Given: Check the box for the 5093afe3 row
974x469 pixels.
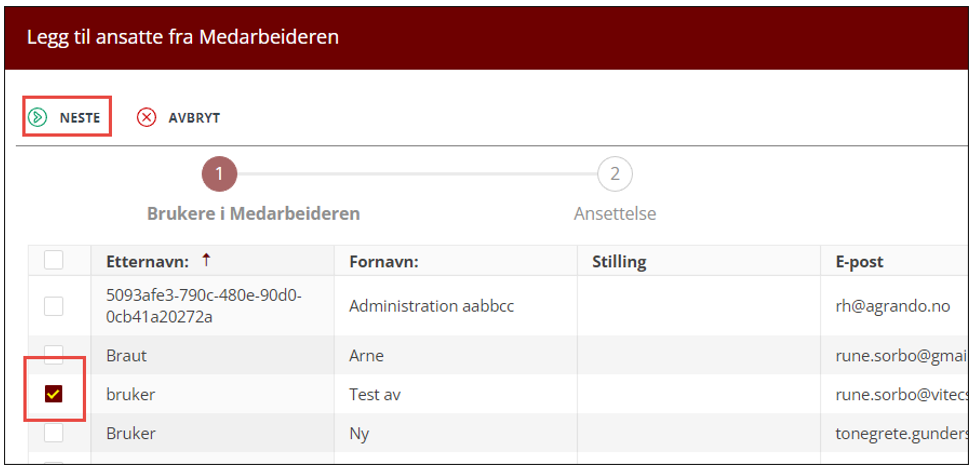Looking at the screenshot, I should [x=53, y=306].
